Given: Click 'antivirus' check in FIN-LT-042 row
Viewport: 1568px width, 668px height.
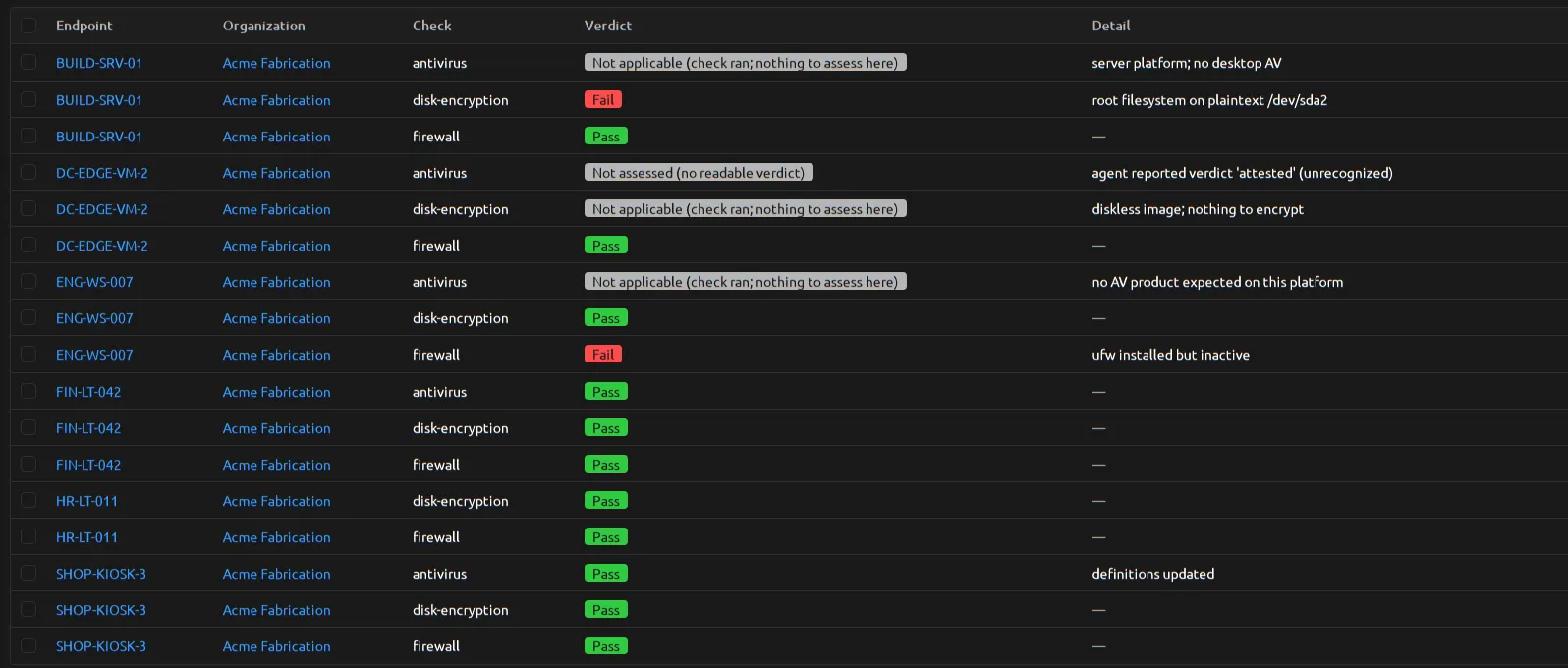Looking at the screenshot, I should (440, 392).
